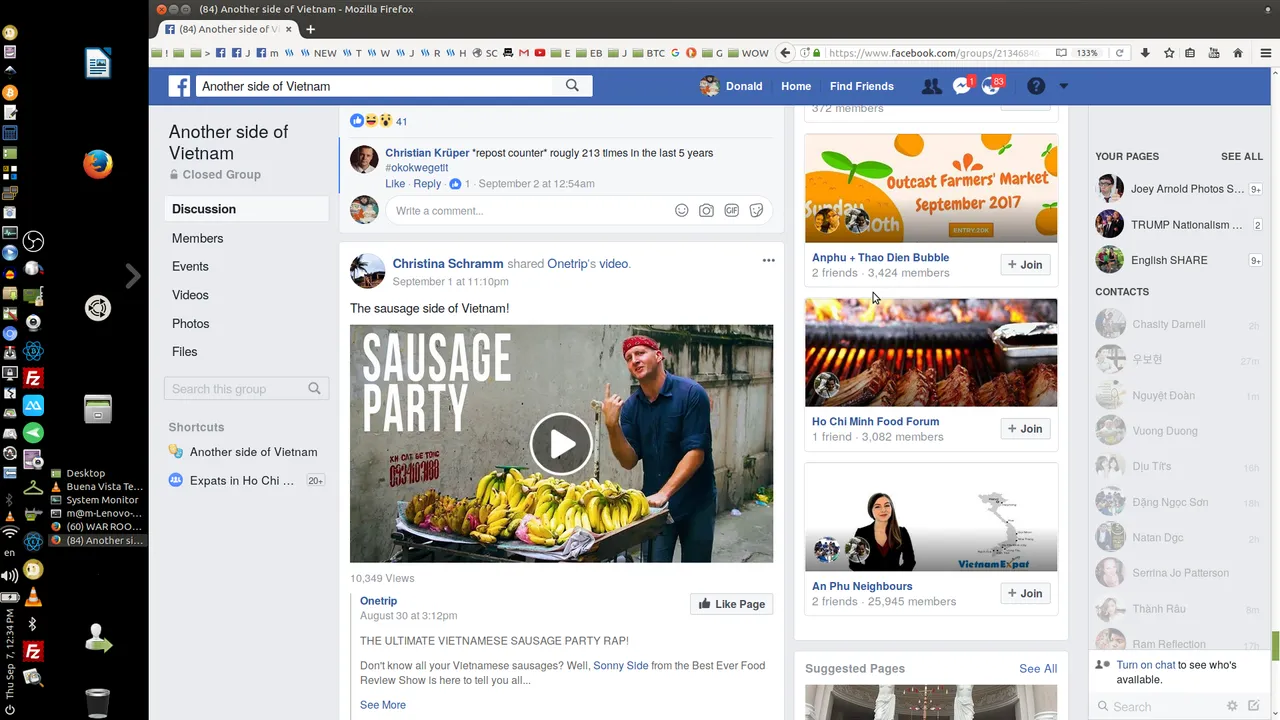Open contact Chasity Darnell in chat list
The width and height of the screenshot is (1280, 720).
click(1179, 324)
